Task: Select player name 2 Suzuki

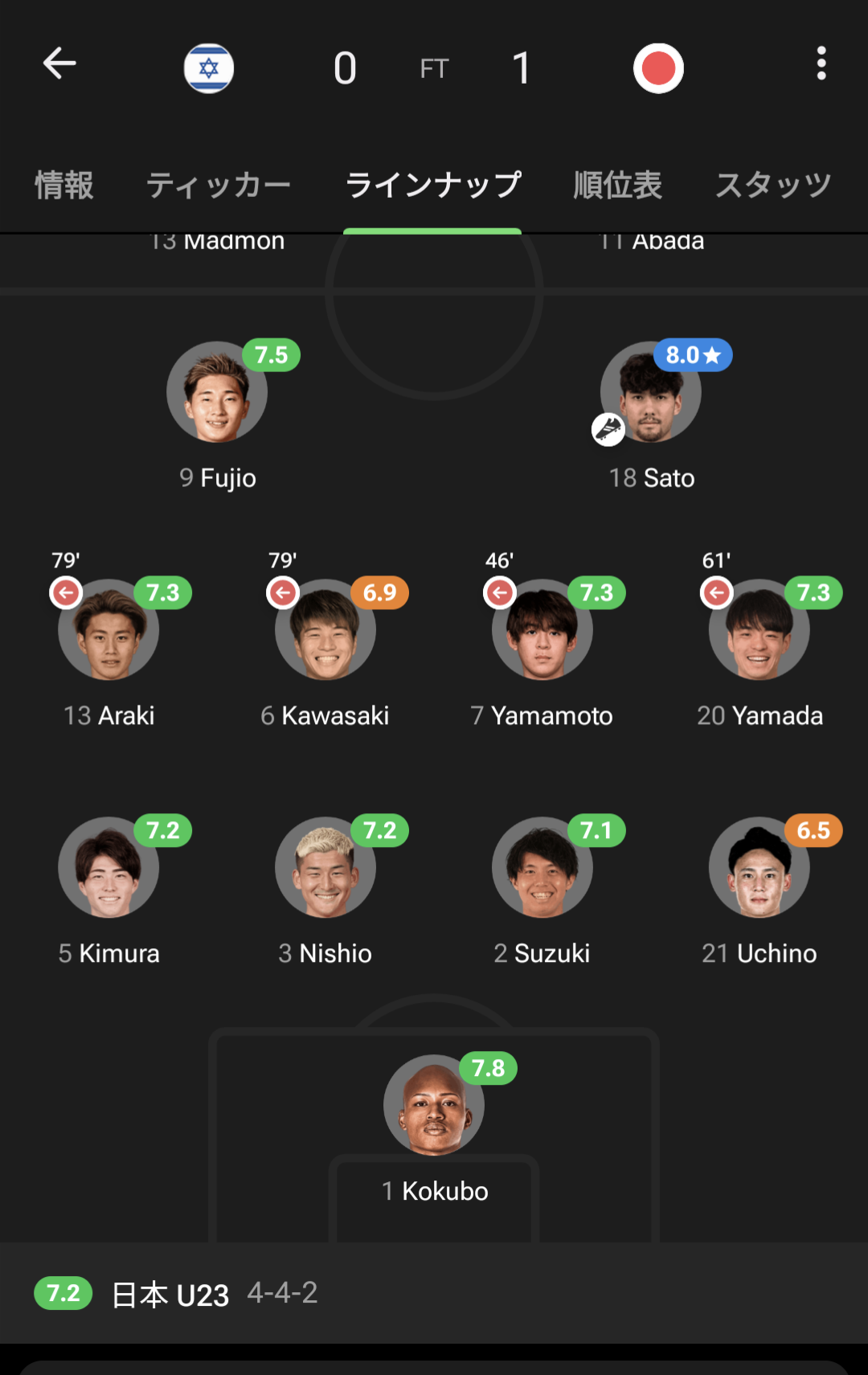Action: coord(542,953)
